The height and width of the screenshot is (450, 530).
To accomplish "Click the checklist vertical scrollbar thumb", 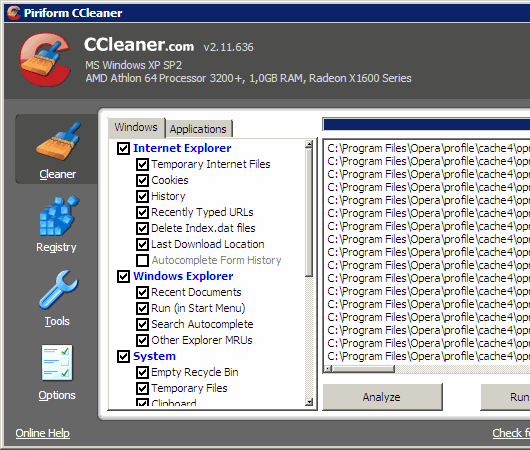I will pos(309,213).
